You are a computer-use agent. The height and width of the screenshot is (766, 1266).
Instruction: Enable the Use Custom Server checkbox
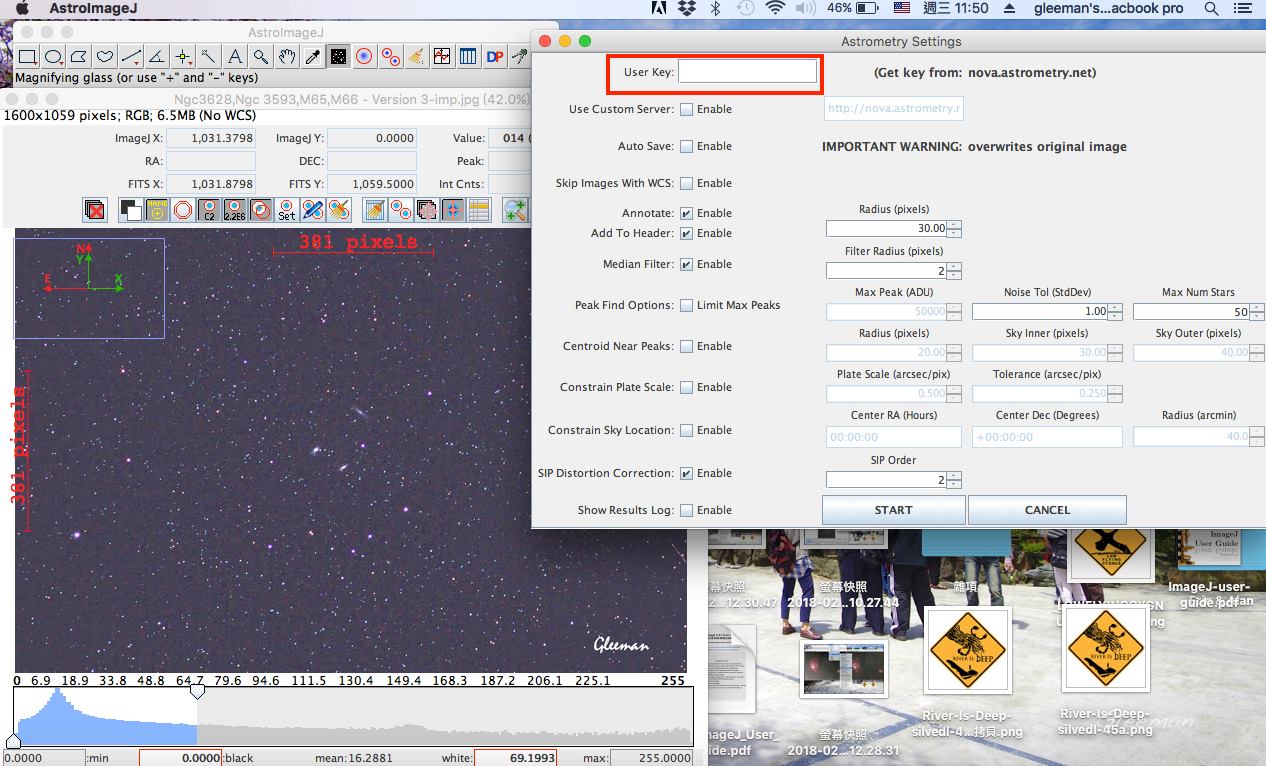pos(687,110)
